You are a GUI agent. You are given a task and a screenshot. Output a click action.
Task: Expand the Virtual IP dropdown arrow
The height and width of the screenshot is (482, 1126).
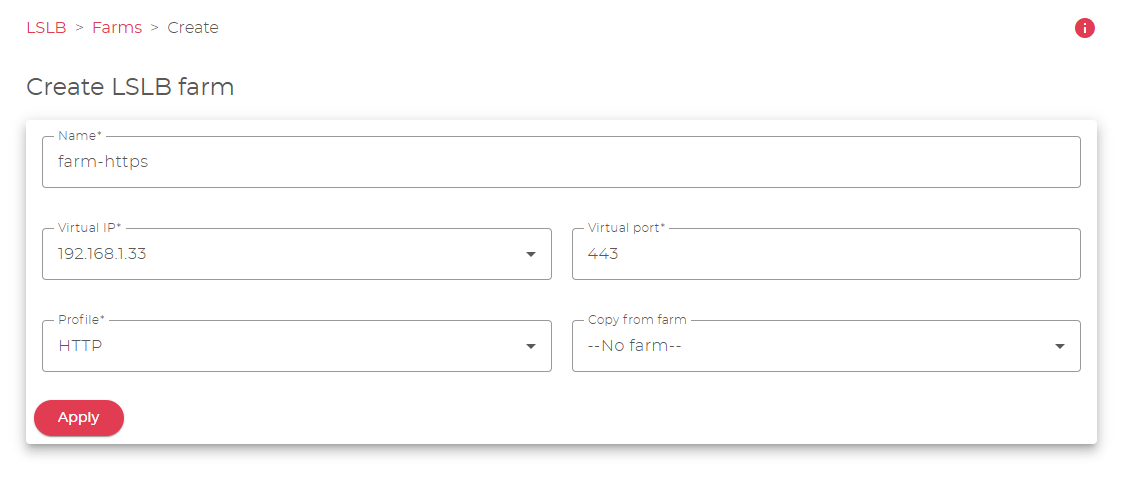[531, 254]
